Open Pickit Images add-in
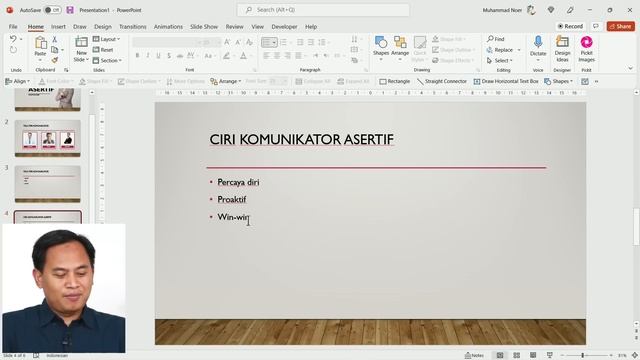This screenshot has width=640, height=360. click(x=587, y=49)
